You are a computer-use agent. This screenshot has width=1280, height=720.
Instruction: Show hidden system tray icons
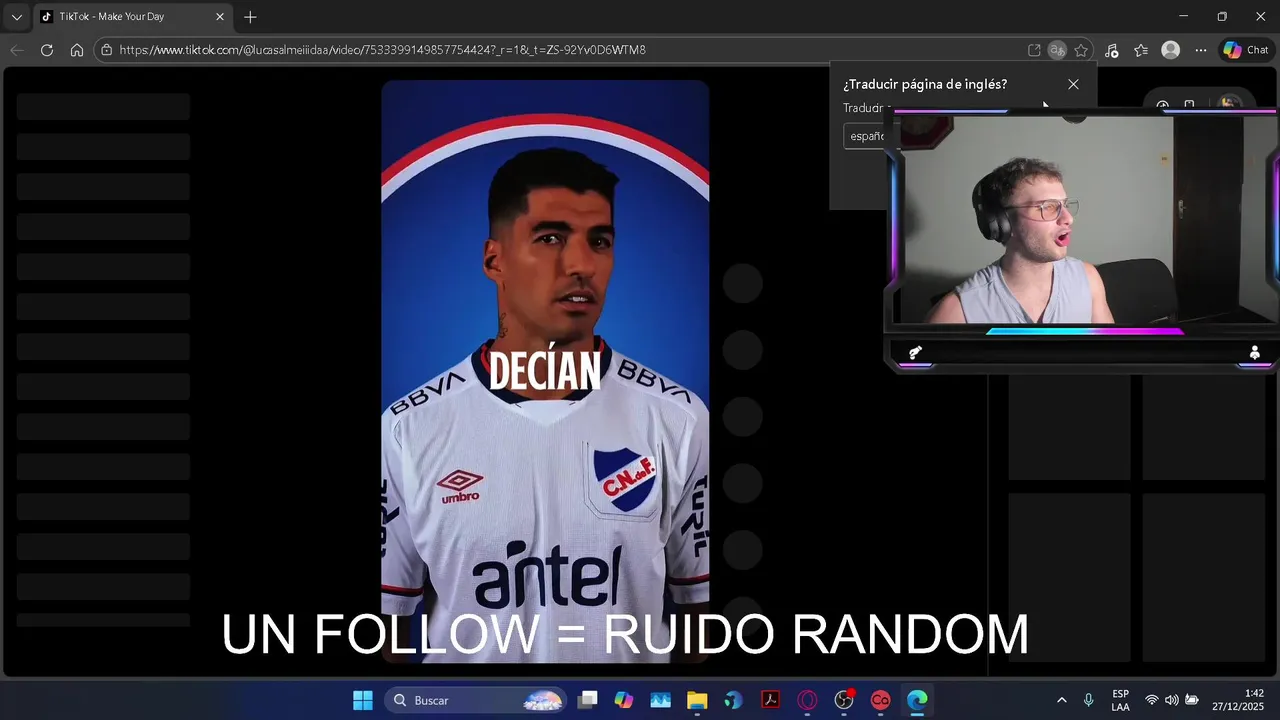[x=1061, y=700]
